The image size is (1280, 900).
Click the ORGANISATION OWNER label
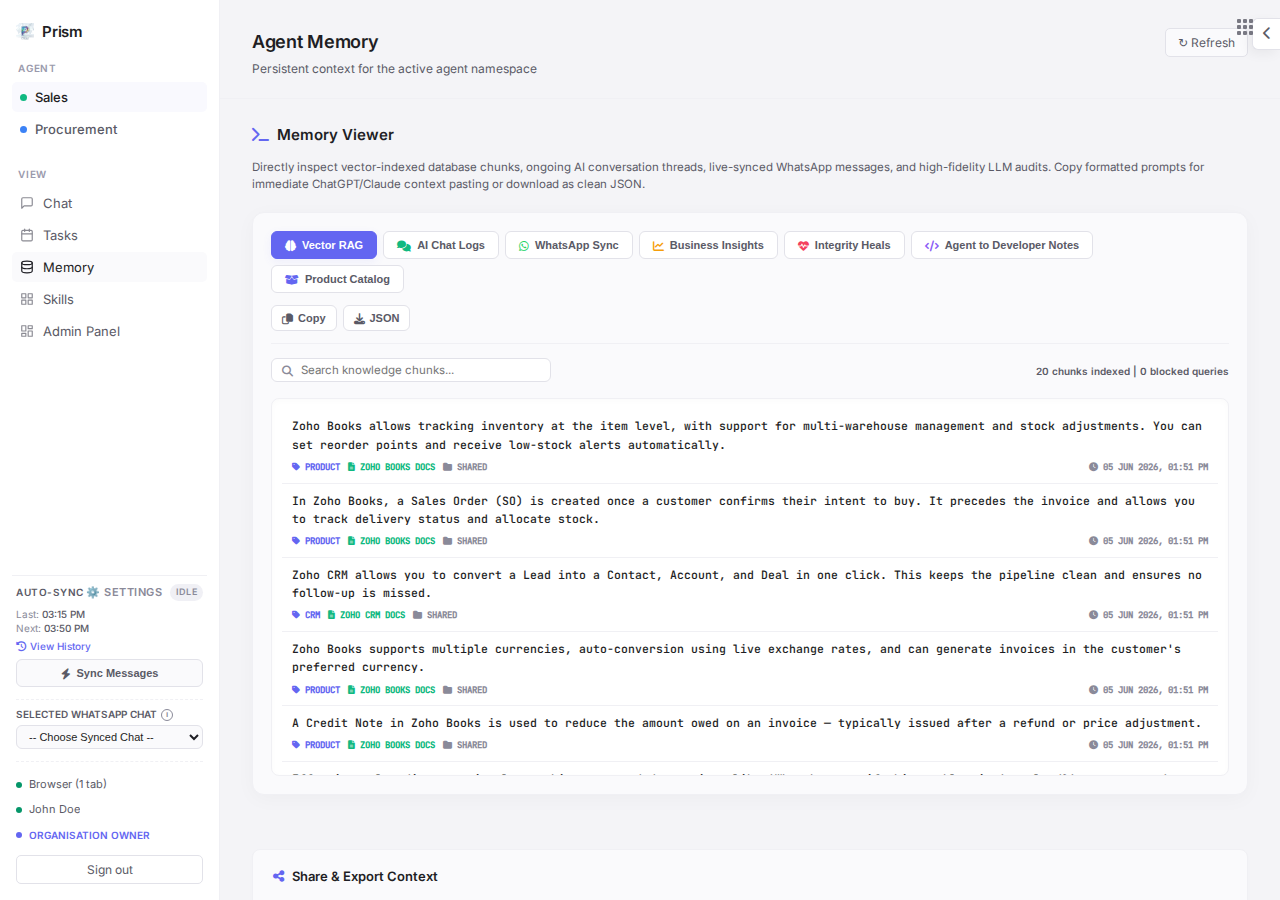point(89,835)
